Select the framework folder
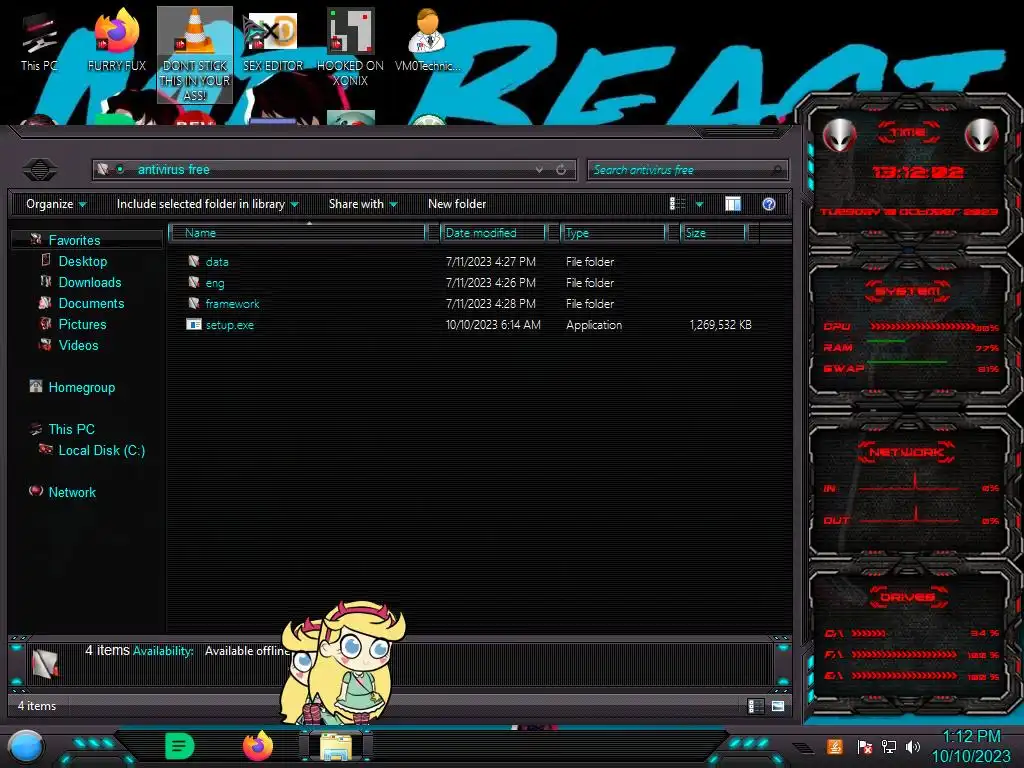 (232, 304)
